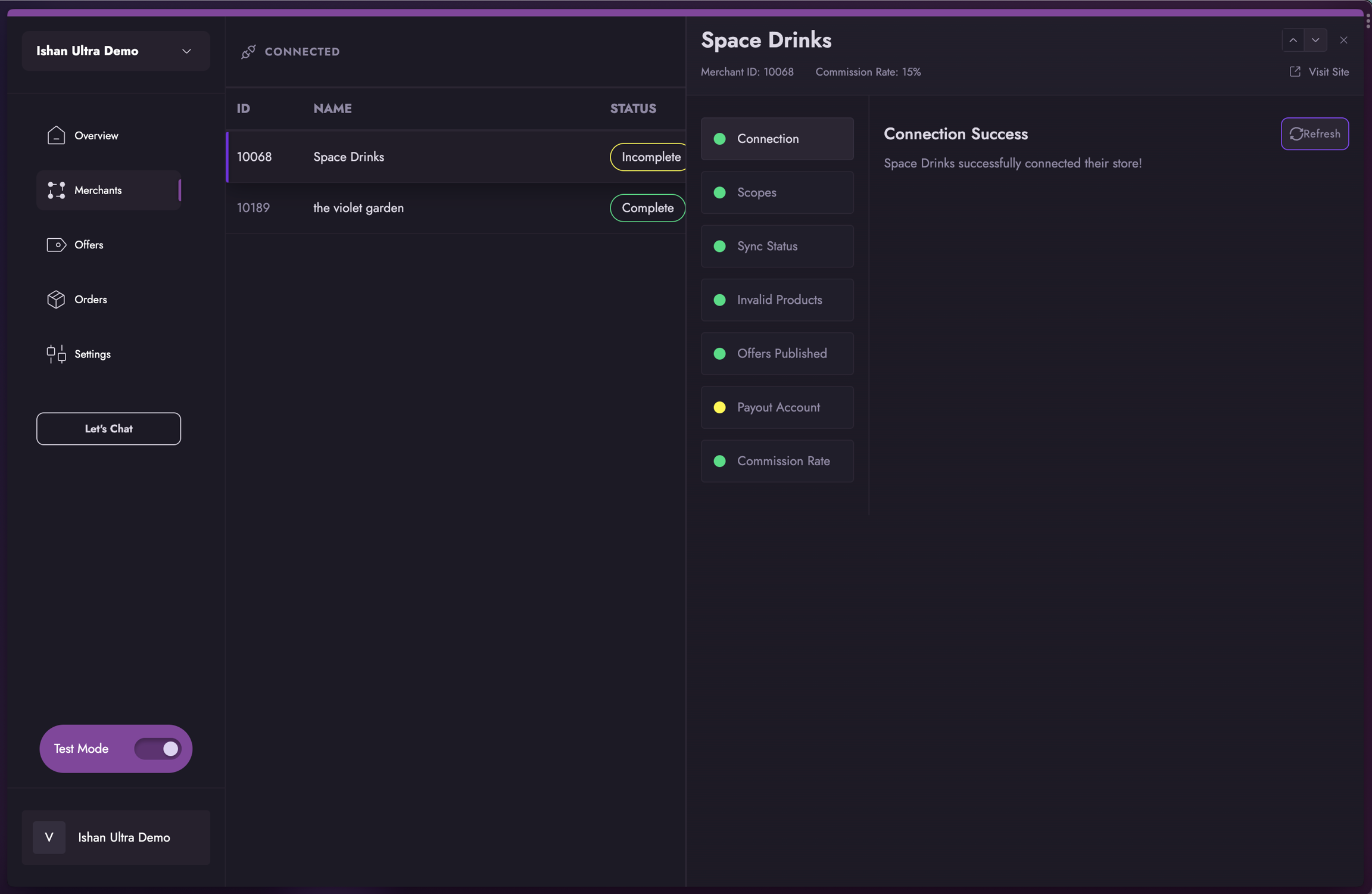Click the Incomplete status badge
This screenshot has height=894, width=1372.
tap(649, 157)
